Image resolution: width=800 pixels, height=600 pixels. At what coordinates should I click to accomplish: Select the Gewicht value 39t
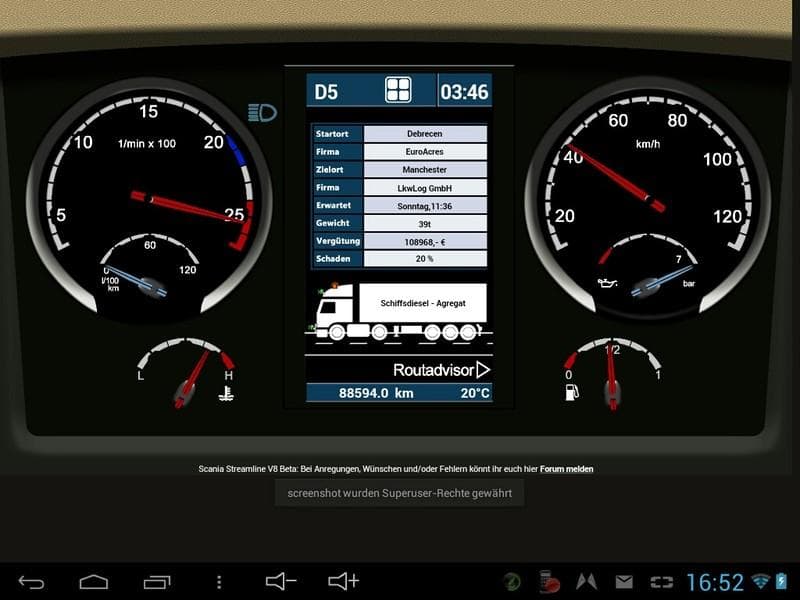pyautogui.click(x=424, y=223)
